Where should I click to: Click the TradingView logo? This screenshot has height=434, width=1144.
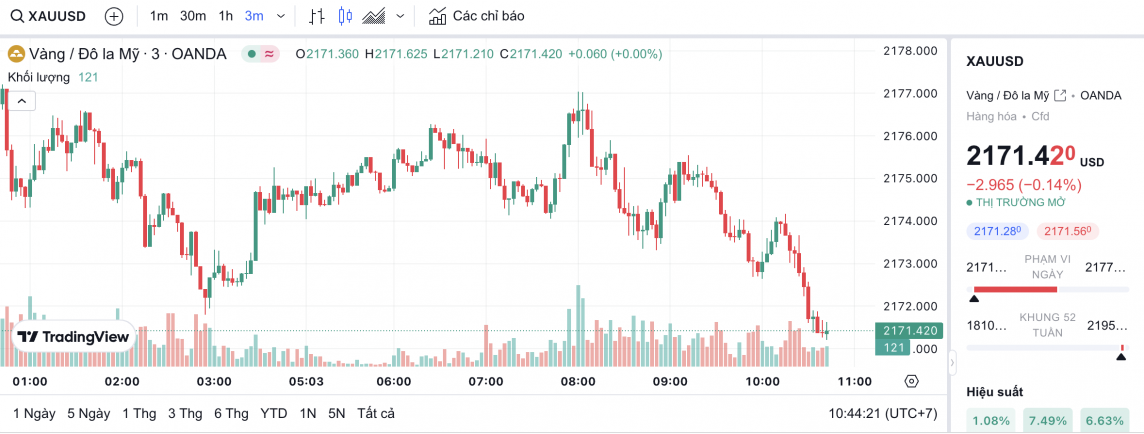click(x=75, y=337)
